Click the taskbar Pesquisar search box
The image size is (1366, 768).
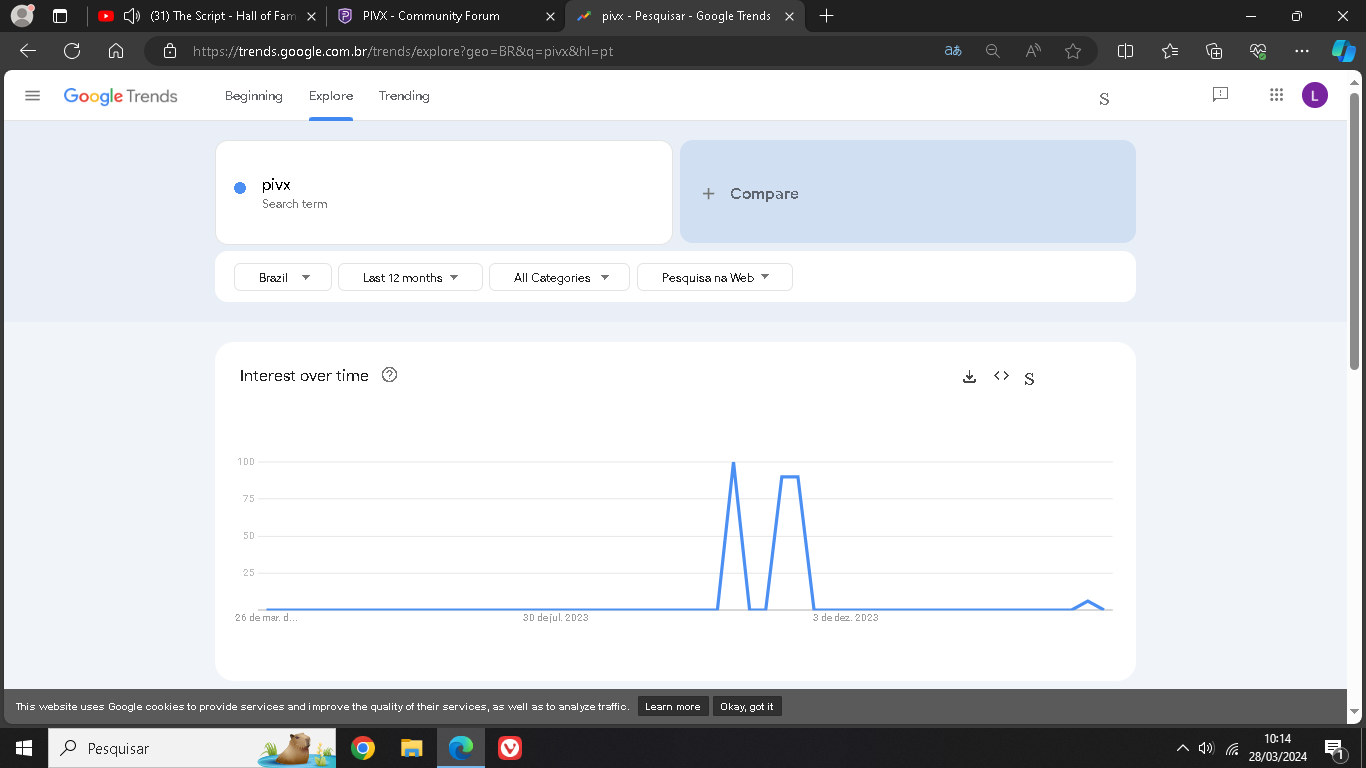pos(192,748)
